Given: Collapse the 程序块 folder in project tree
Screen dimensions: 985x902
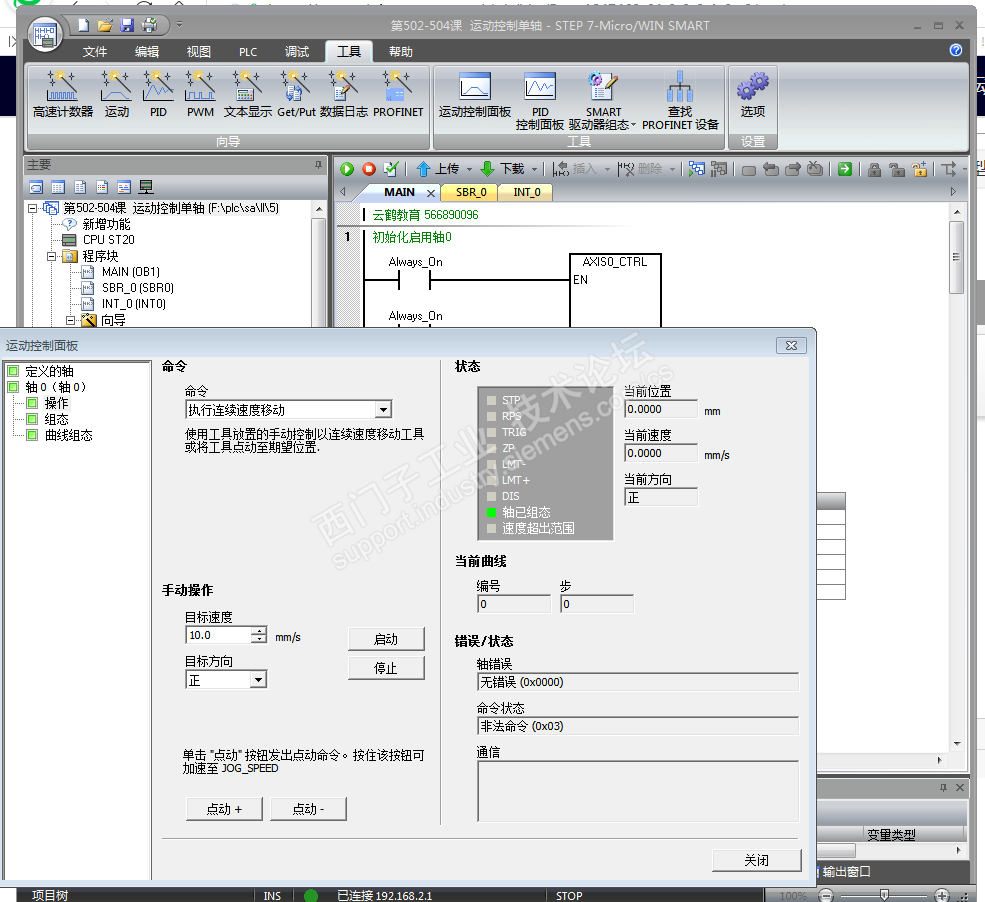Looking at the screenshot, I should (52, 256).
